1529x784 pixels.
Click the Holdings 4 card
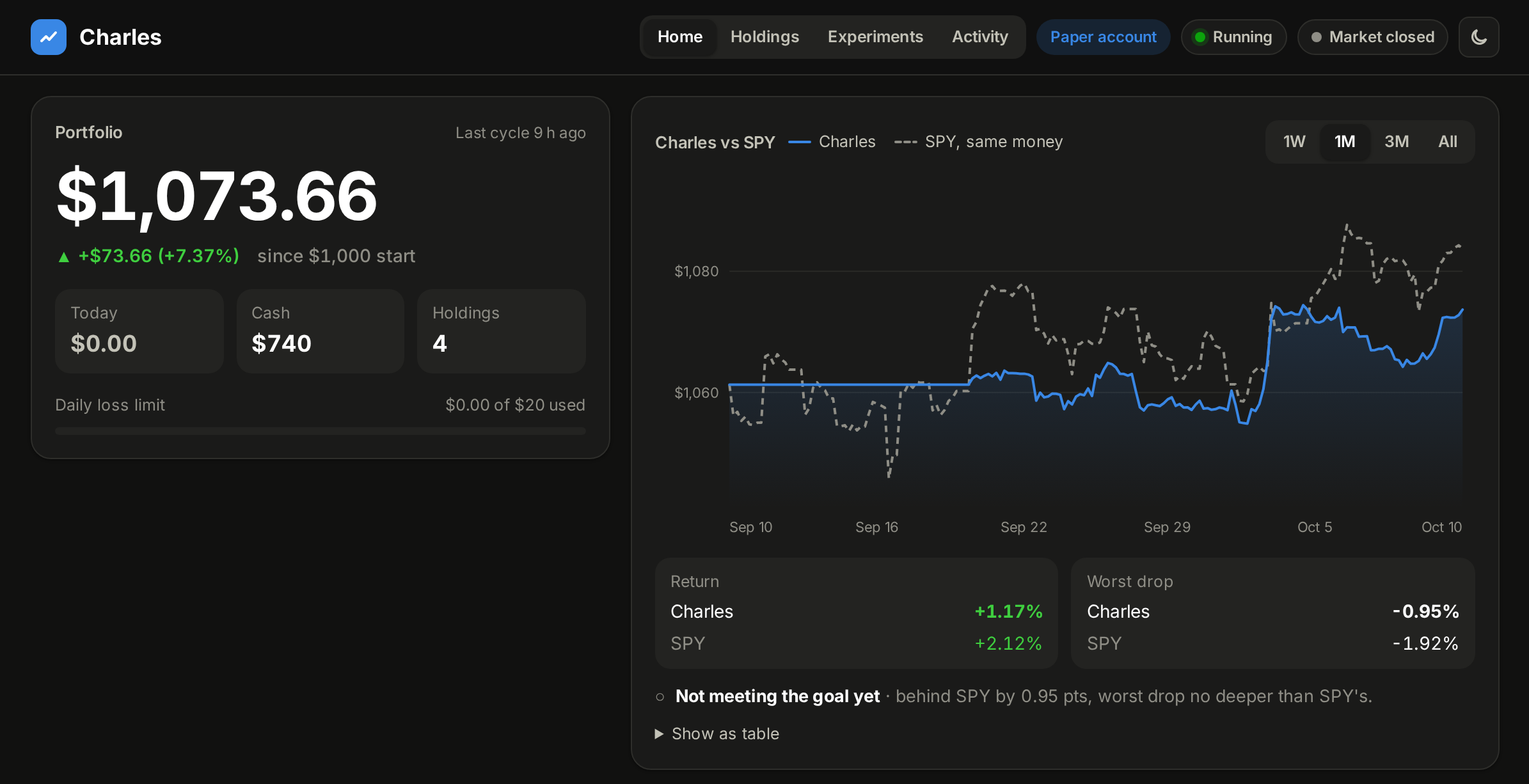point(502,331)
